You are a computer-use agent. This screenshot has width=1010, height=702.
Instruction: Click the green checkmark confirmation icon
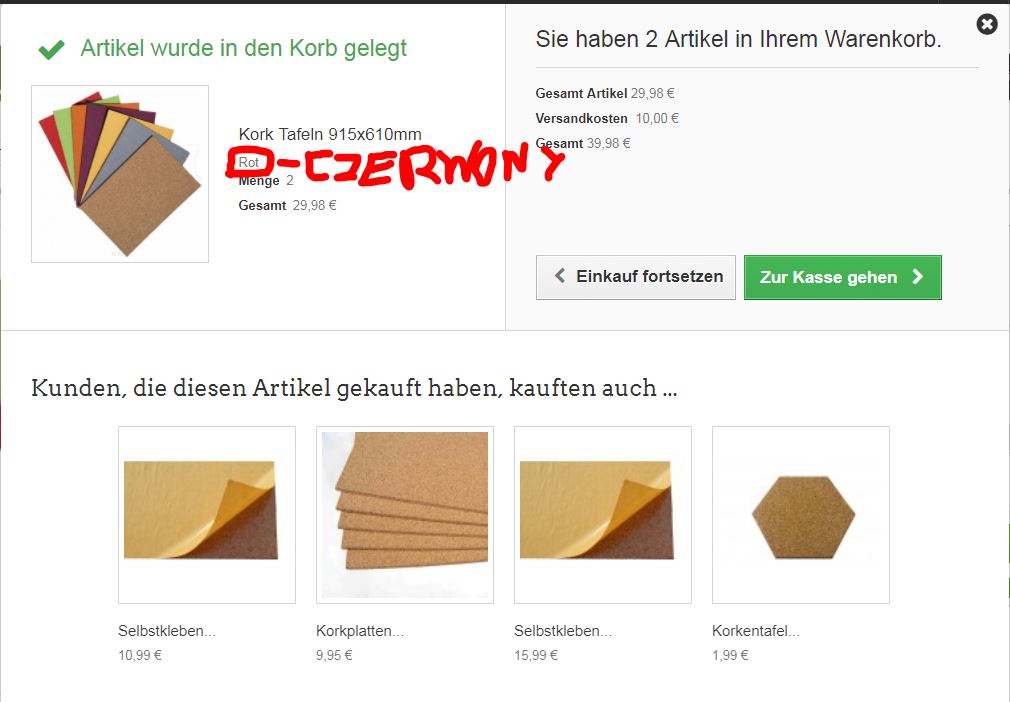pos(52,49)
